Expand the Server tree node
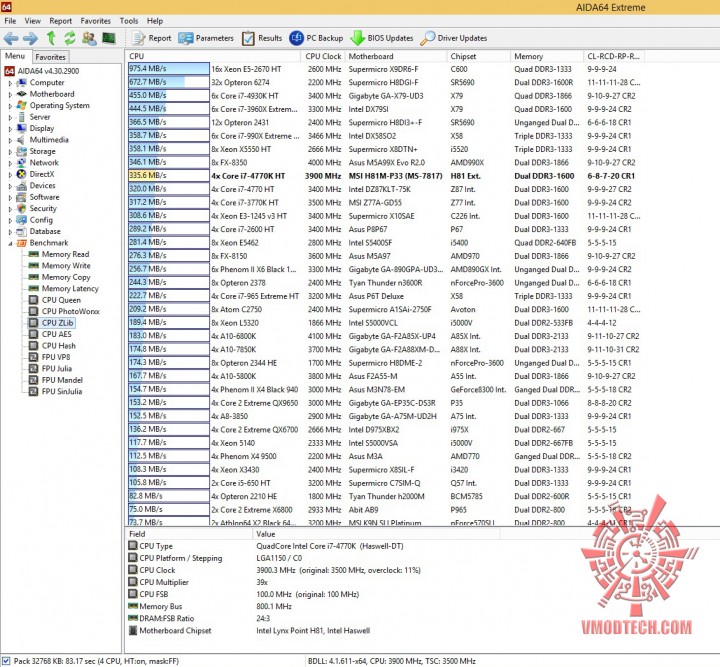The height and width of the screenshot is (667, 720). click(10, 118)
